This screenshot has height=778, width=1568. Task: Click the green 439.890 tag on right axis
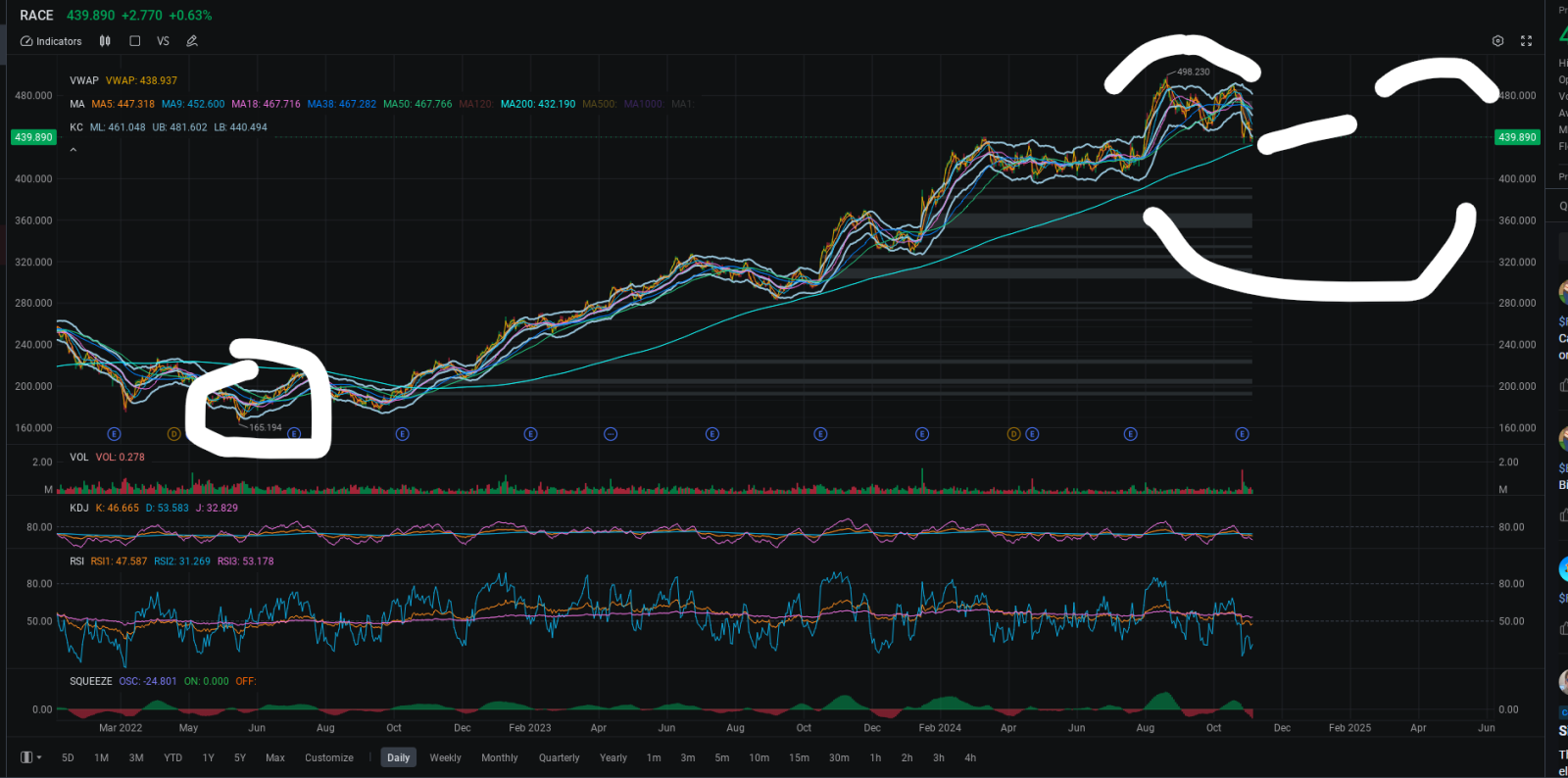click(1517, 137)
